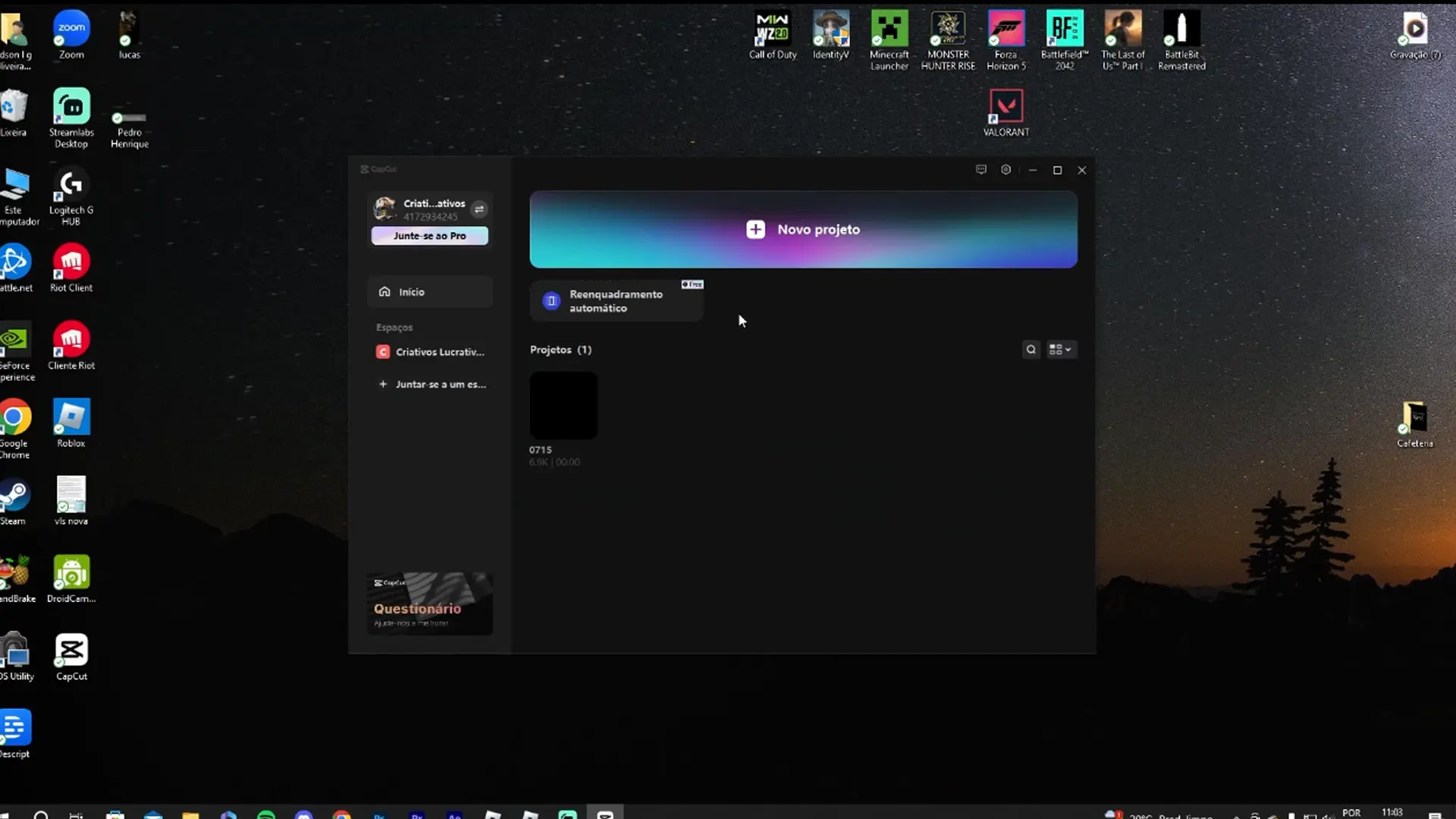Click the Novo projeto button
The height and width of the screenshot is (819, 1456).
coord(803,229)
